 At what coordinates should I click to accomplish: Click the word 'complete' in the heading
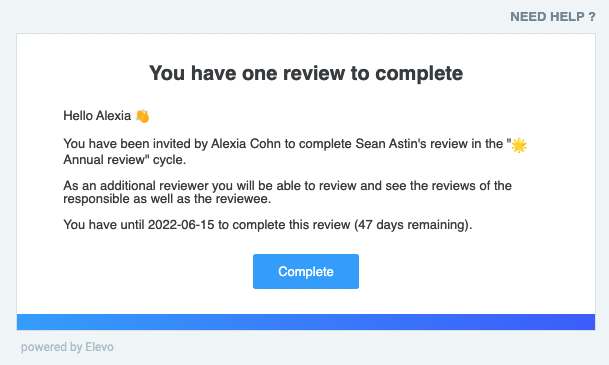point(419,73)
